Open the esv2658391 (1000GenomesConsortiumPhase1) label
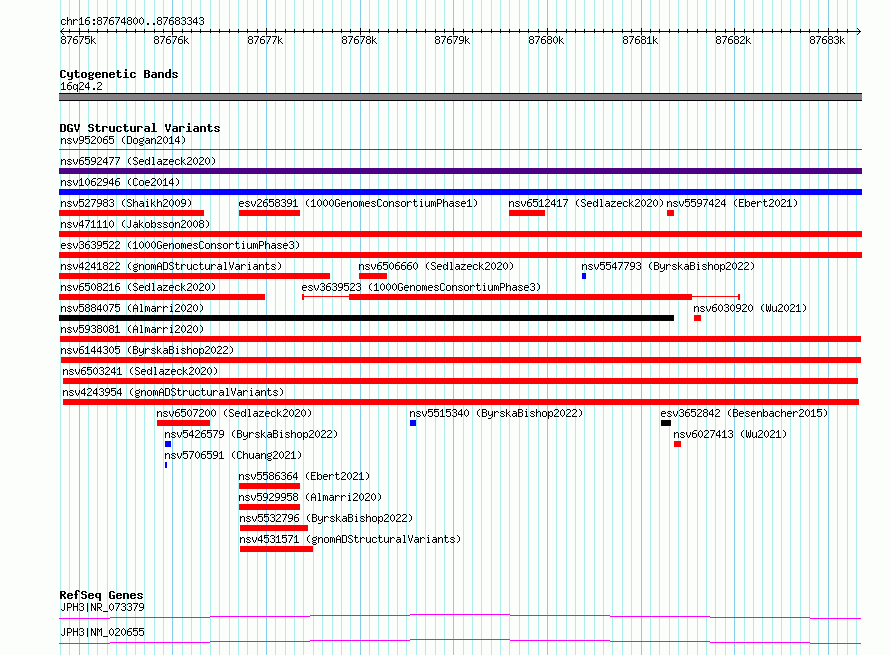This screenshot has height=655, width=890. 358,203
